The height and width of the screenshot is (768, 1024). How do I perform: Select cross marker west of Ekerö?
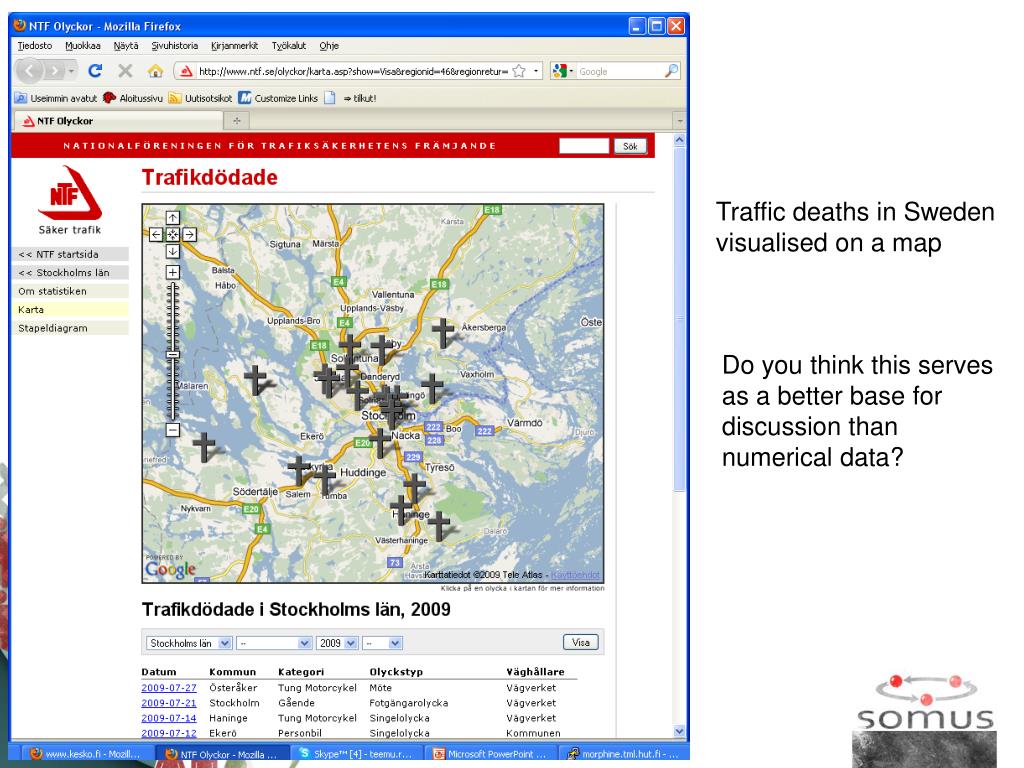(x=204, y=447)
